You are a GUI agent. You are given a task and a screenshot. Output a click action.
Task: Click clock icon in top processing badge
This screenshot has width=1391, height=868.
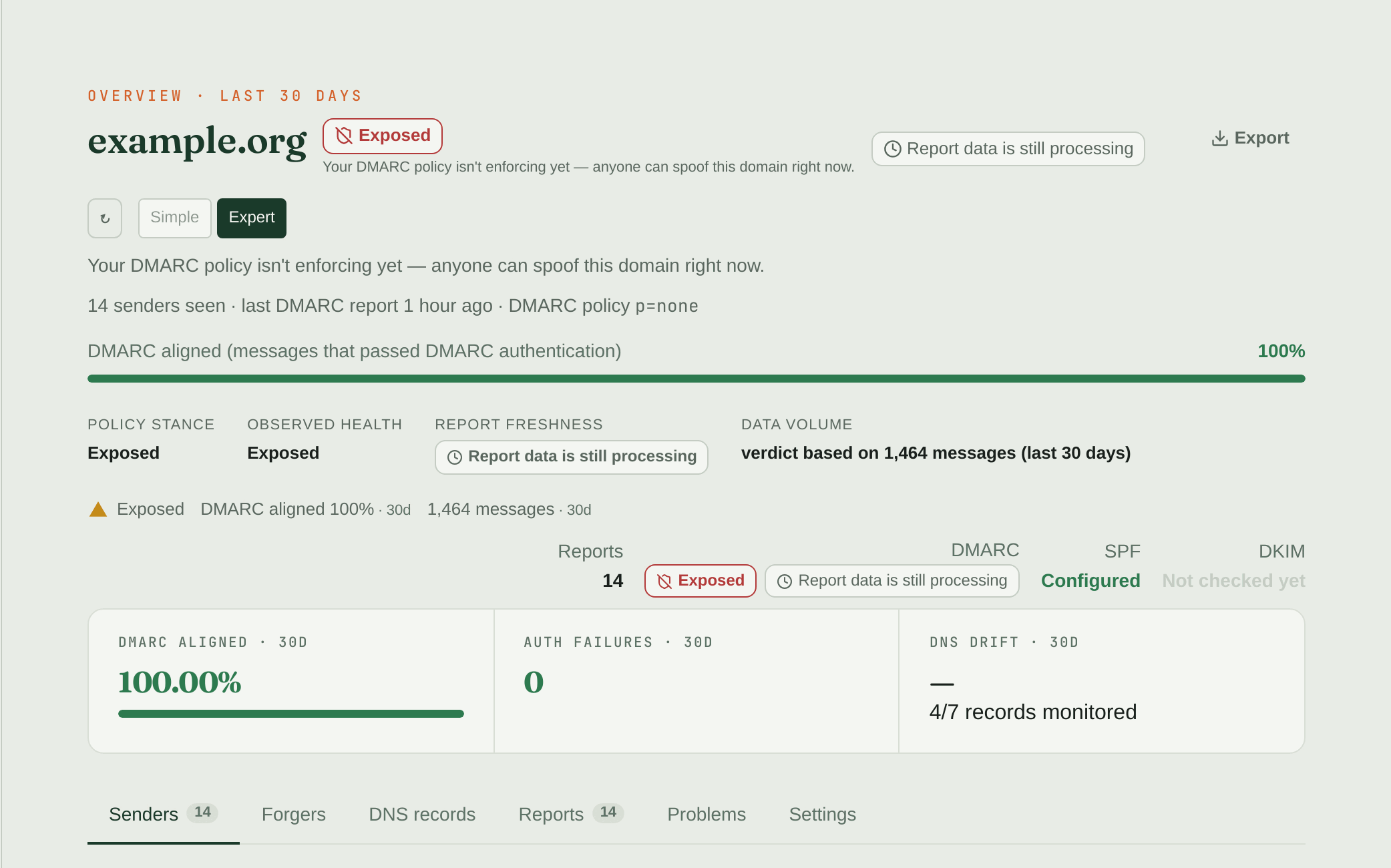[893, 149]
